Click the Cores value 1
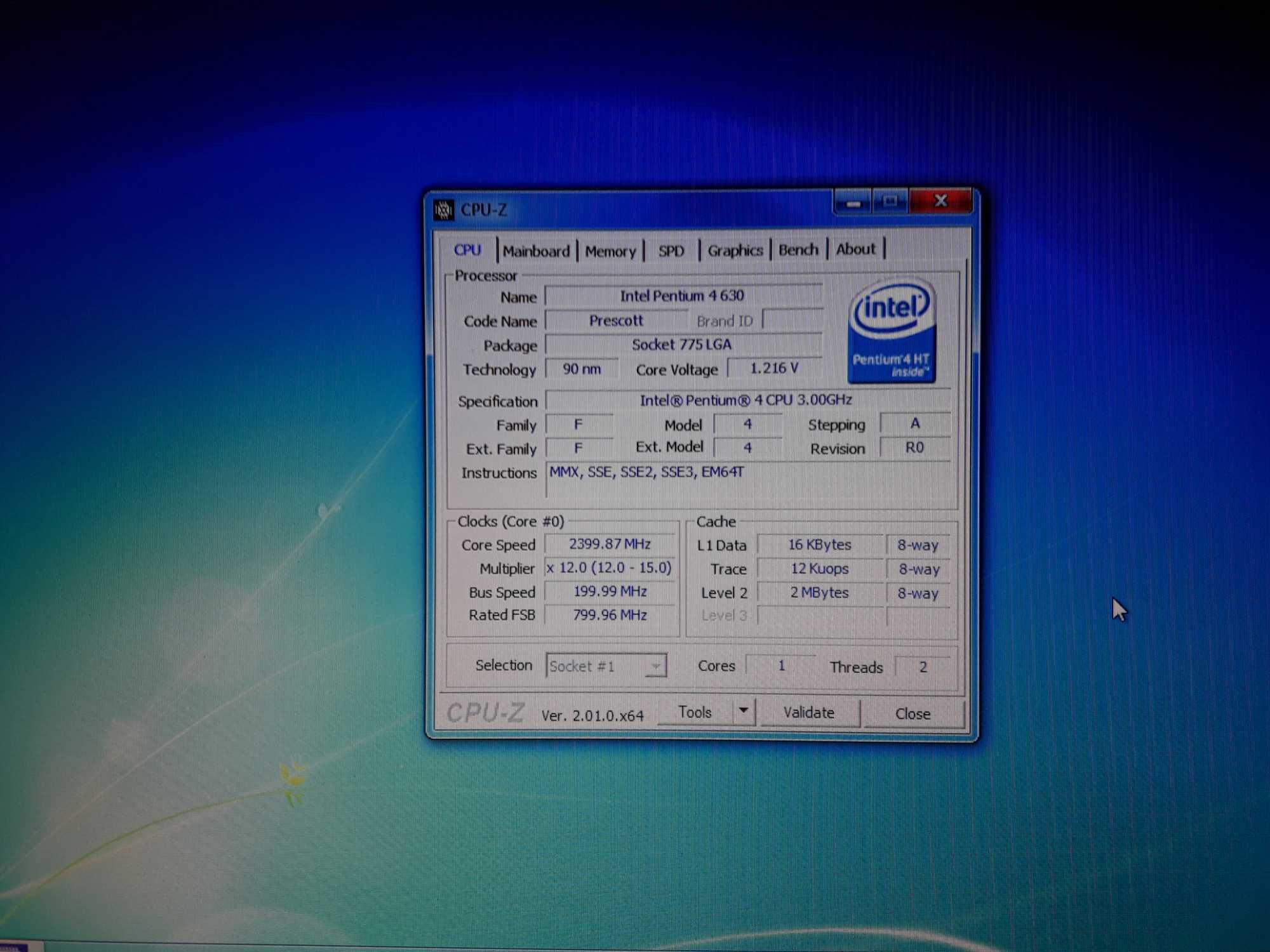1270x952 pixels. click(x=781, y=666)
